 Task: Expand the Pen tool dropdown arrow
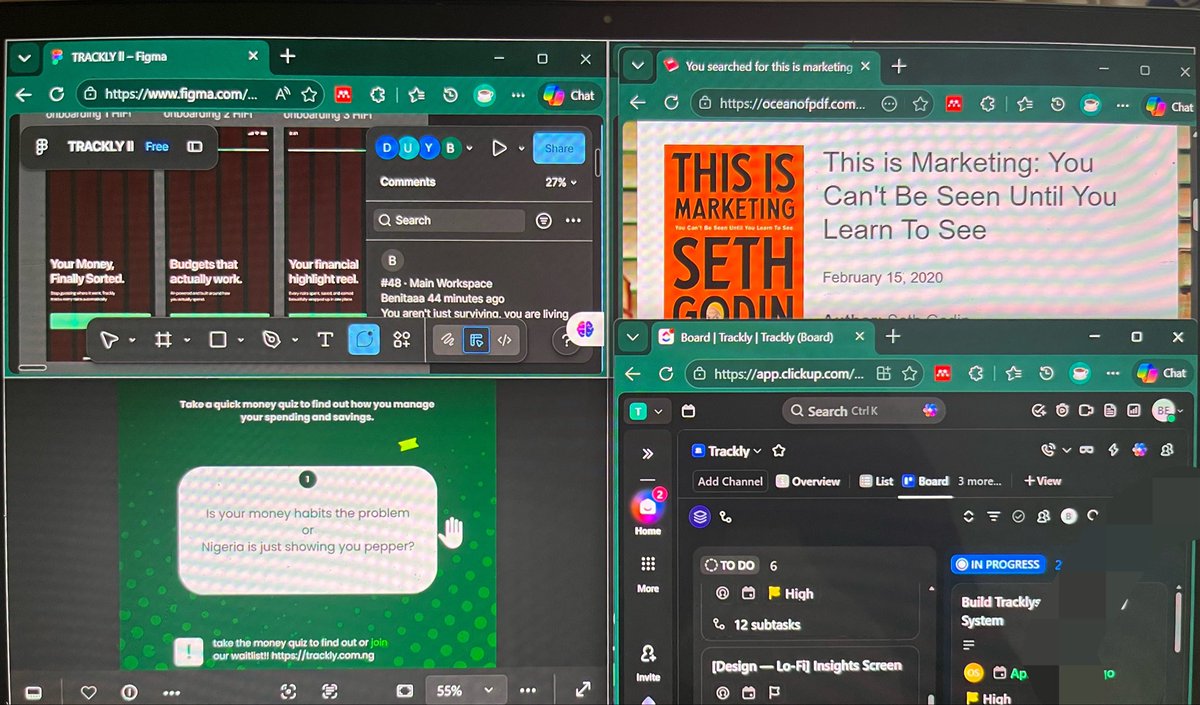click(x=294, y=341)
